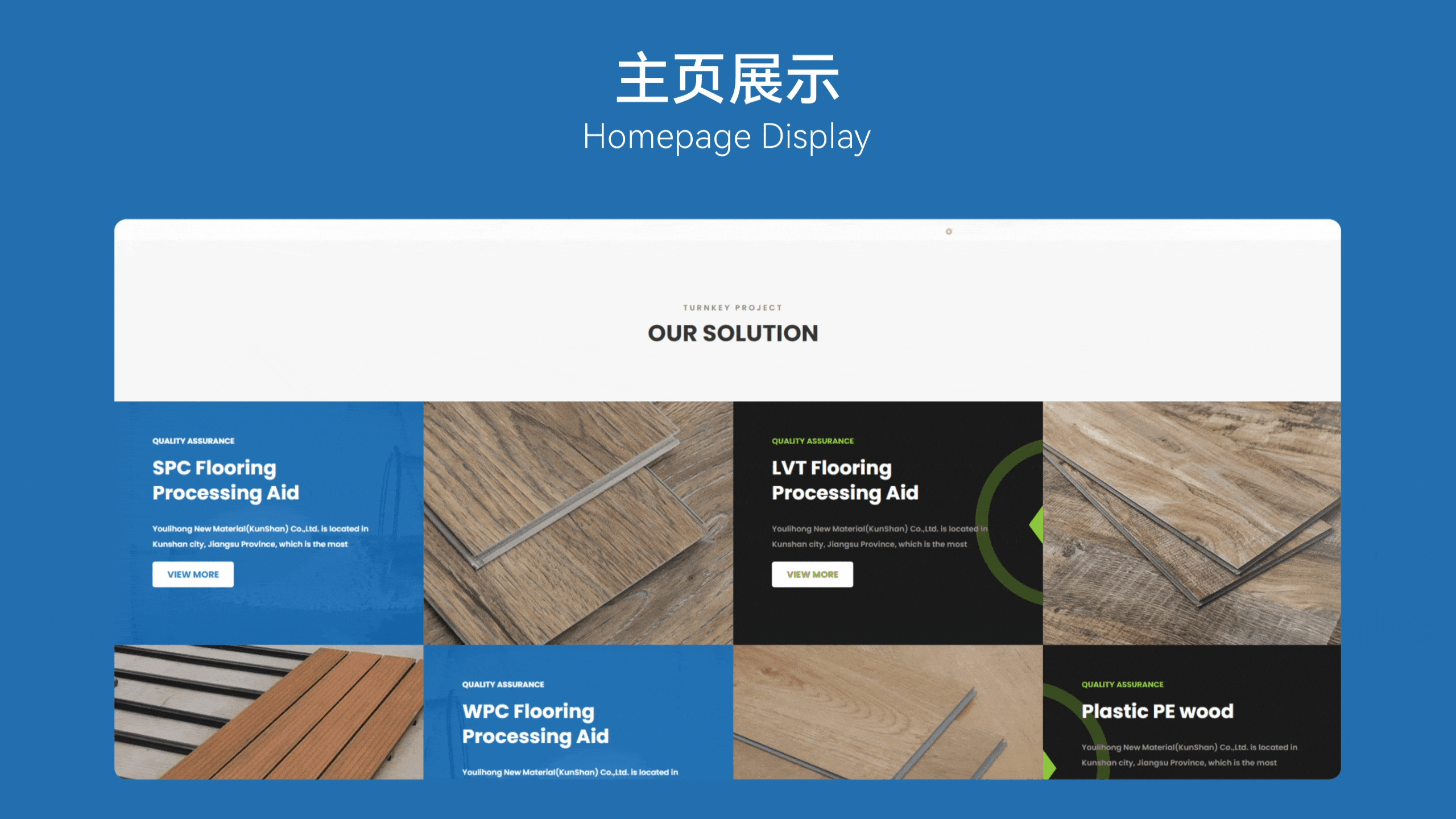
Task: Click QUALITY ASSURANCE label on WPC card
Action: [503, 684]
